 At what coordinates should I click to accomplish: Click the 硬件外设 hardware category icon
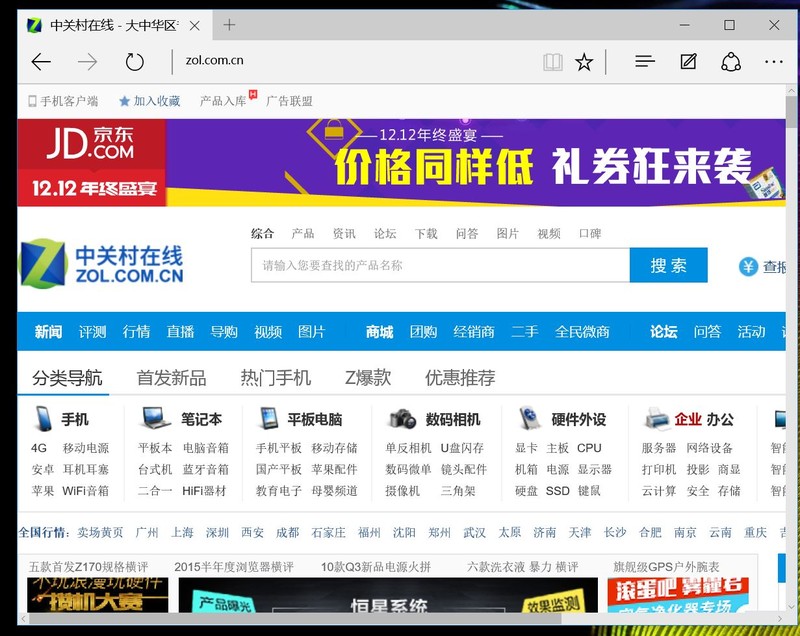tap(530, 418)
